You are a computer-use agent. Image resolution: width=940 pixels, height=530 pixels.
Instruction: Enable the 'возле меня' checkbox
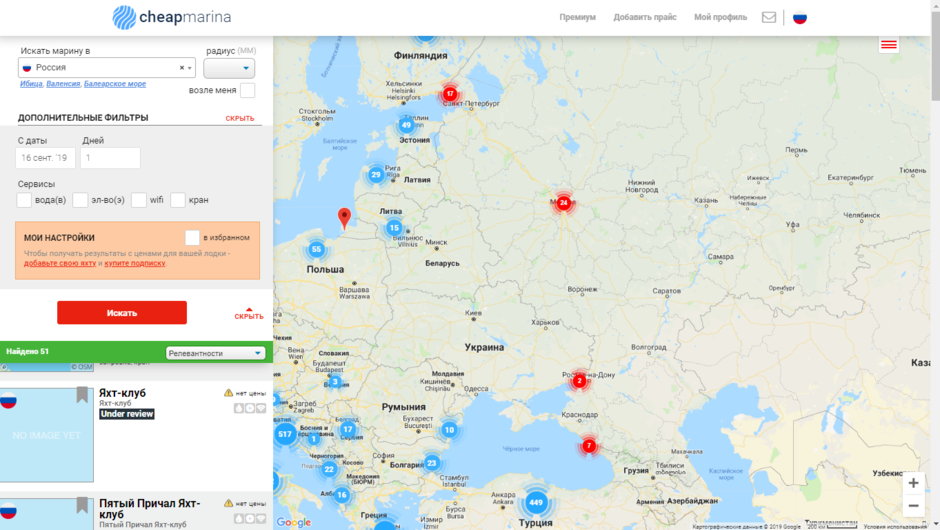click(x=247, y=91)
